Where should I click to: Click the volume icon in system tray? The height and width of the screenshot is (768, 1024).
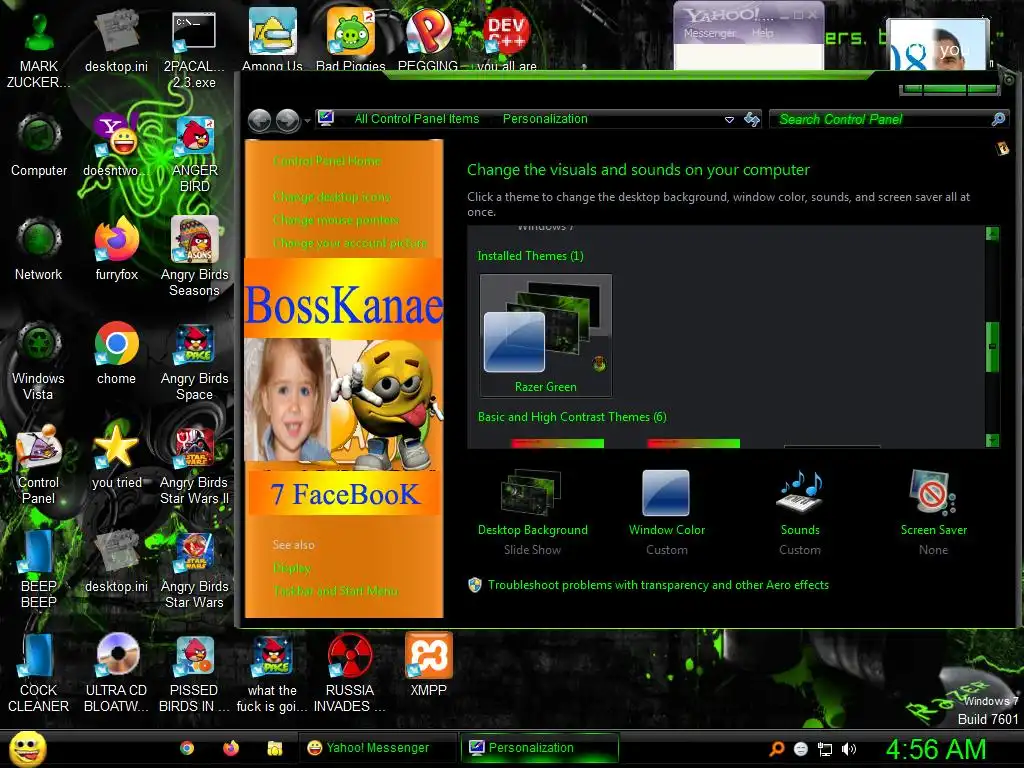coord(848,749)
